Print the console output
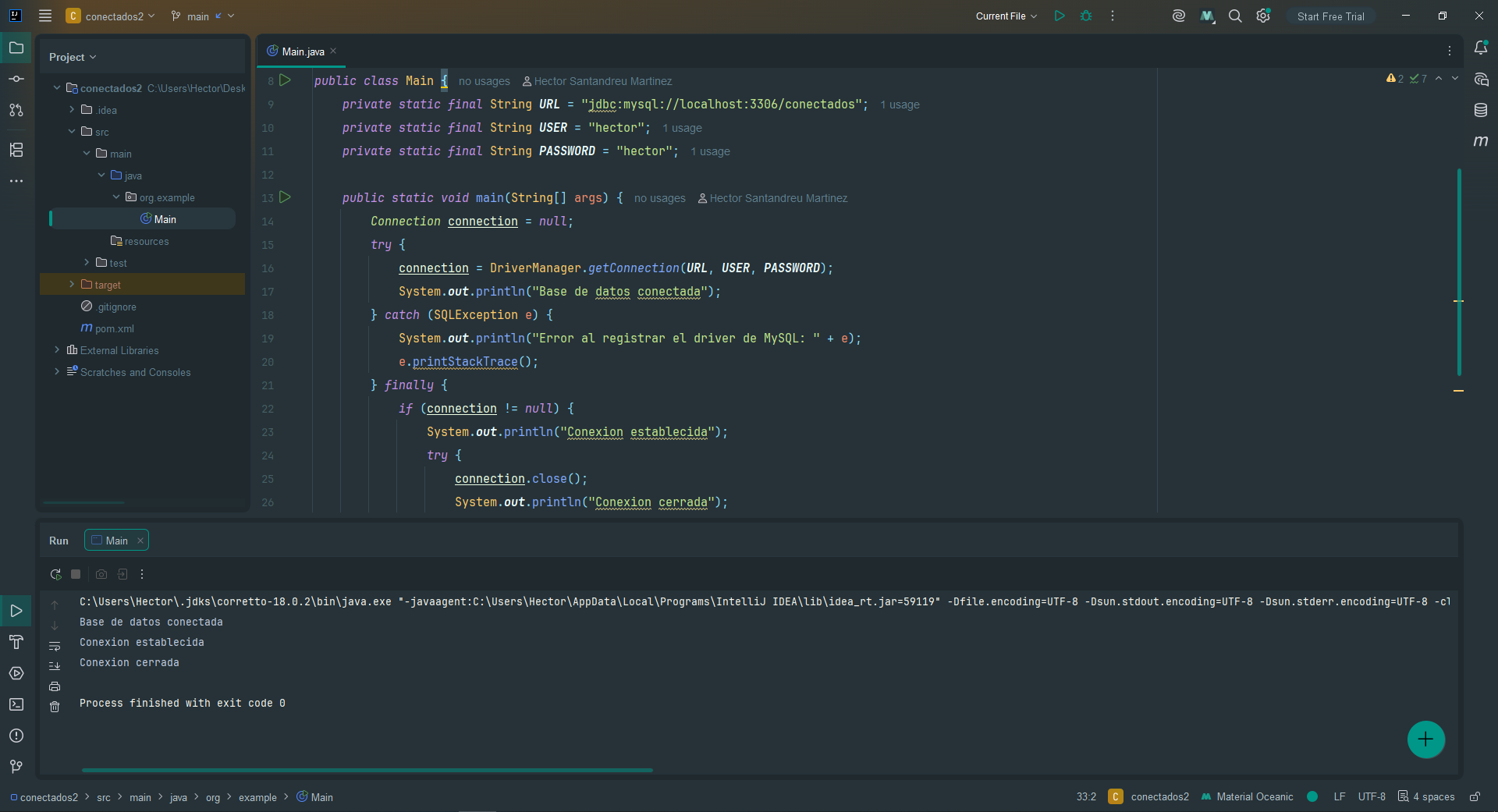The image size is (1498, 812). pos(55,686)
